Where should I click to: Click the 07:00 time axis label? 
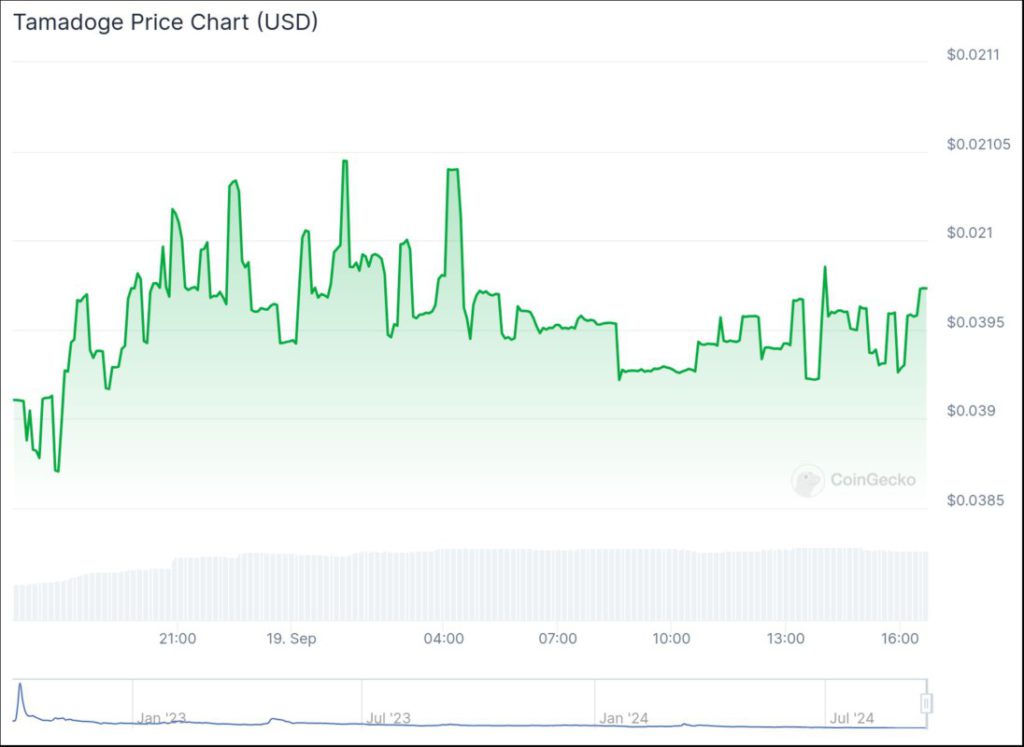[x=557, y=639]
